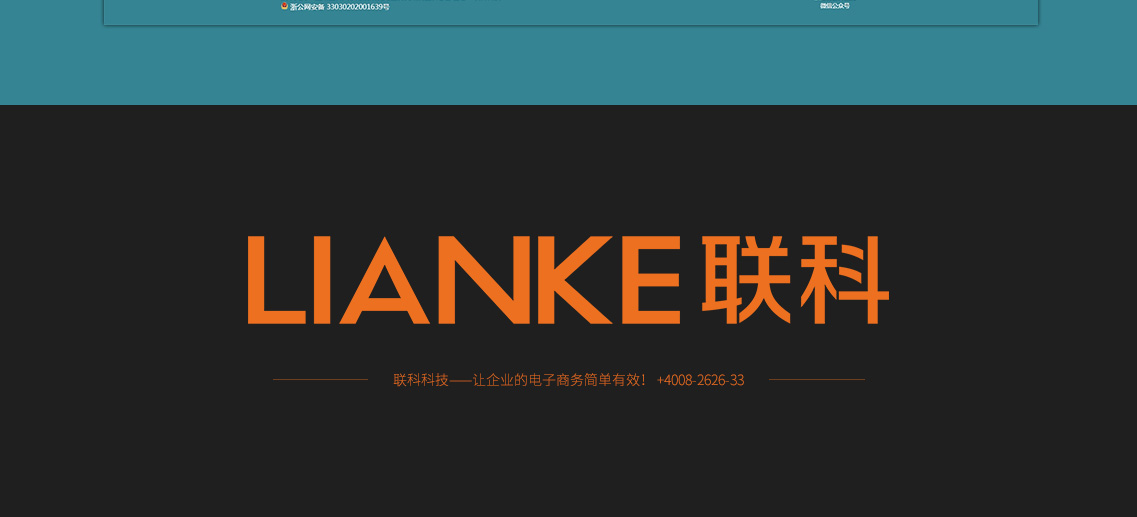Viewport: 1137px width, 517px height.
Task: Click the 联 character in the logo
Action: [x=745, y=280]
